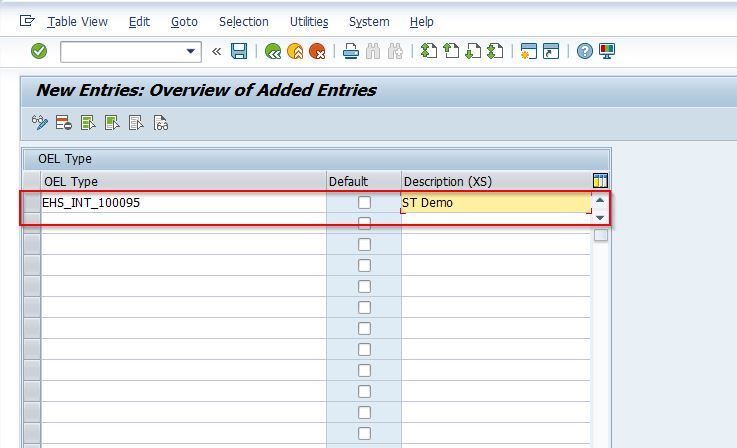Go to Previous Page icon
This screenshot has height=448, width=737.
pyautogui.click(x=451, y=51)
